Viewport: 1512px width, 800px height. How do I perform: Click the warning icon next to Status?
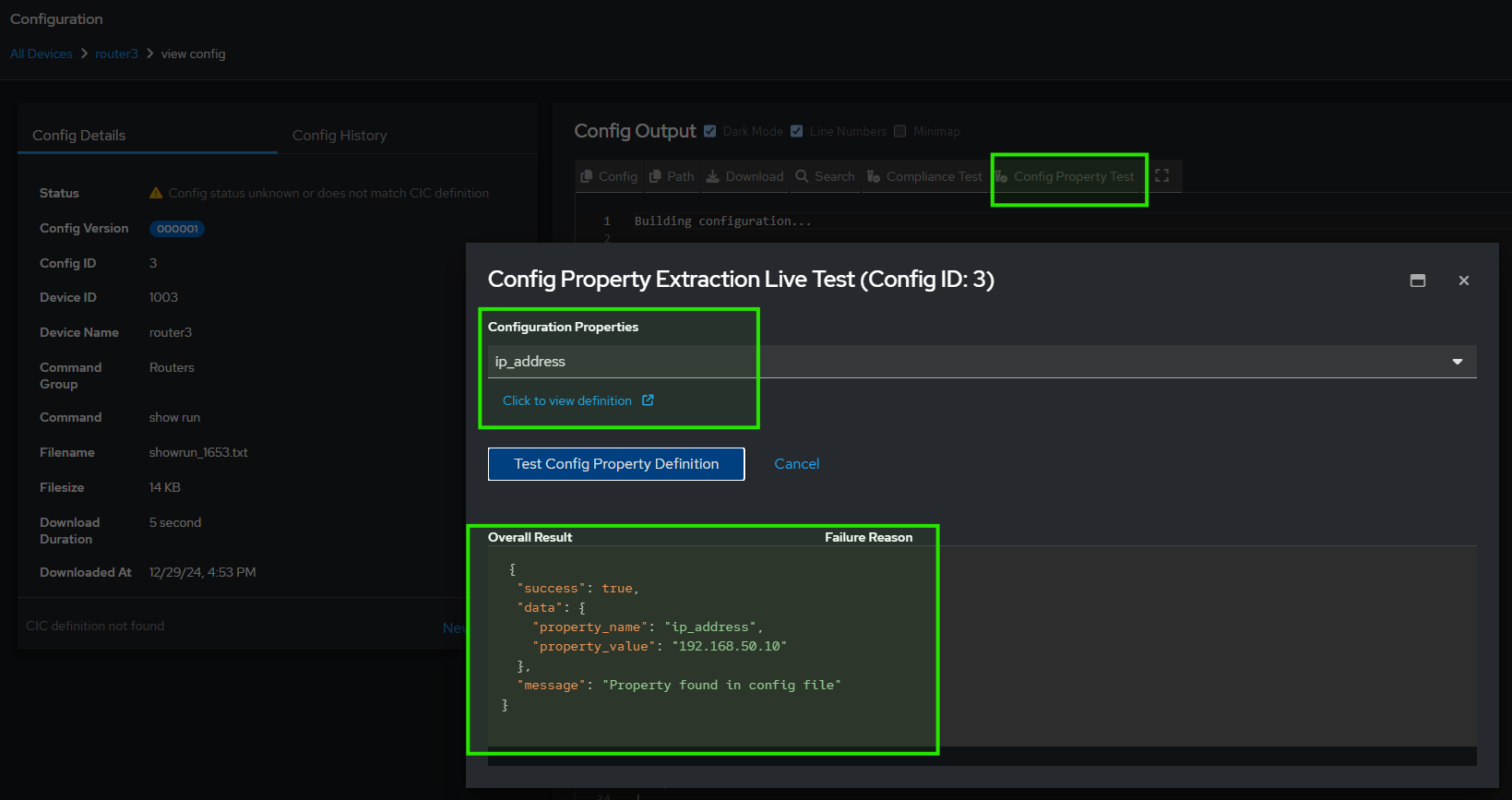tap(156, 193)
